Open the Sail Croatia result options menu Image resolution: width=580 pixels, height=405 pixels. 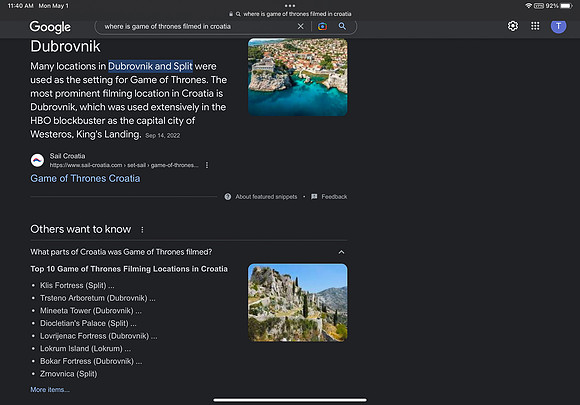pos(207,165)
